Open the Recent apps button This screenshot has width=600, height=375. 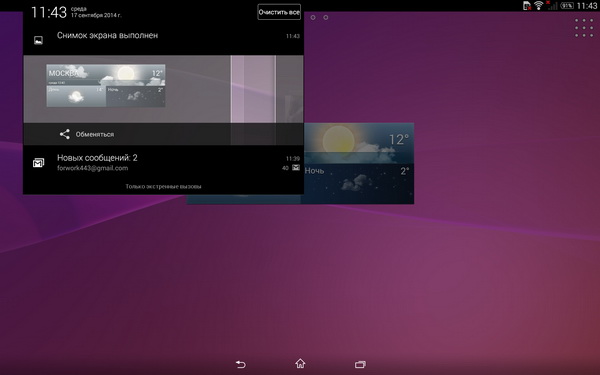pos(360,364)
